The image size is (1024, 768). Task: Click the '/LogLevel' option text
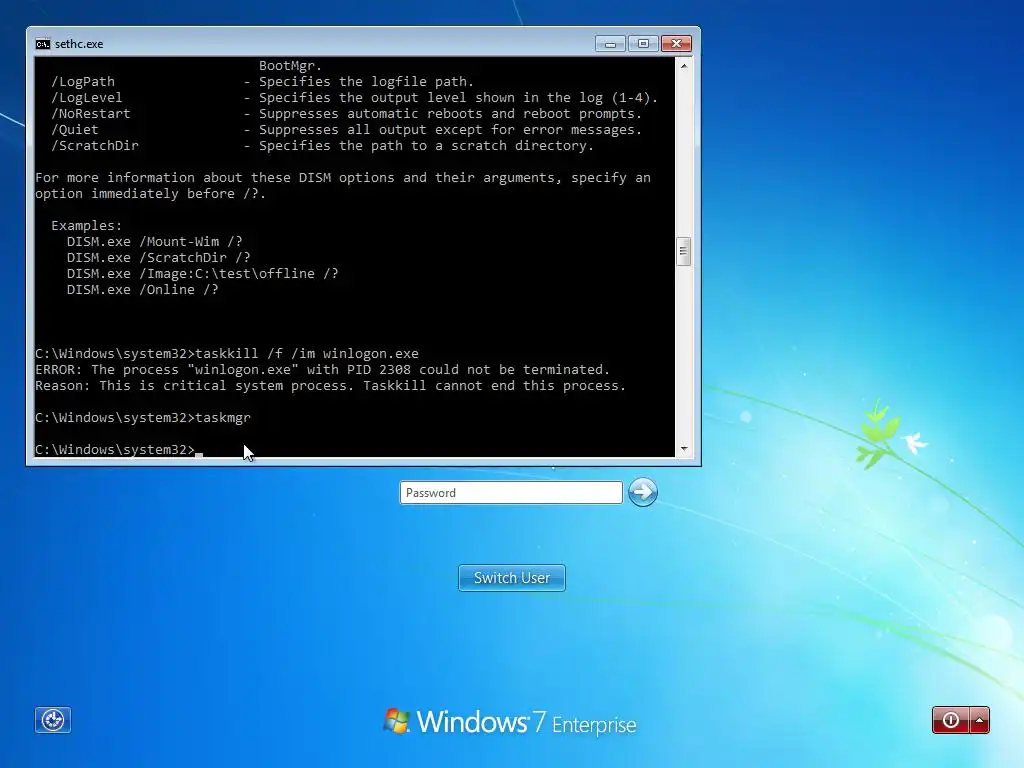[x=87, y=97]
